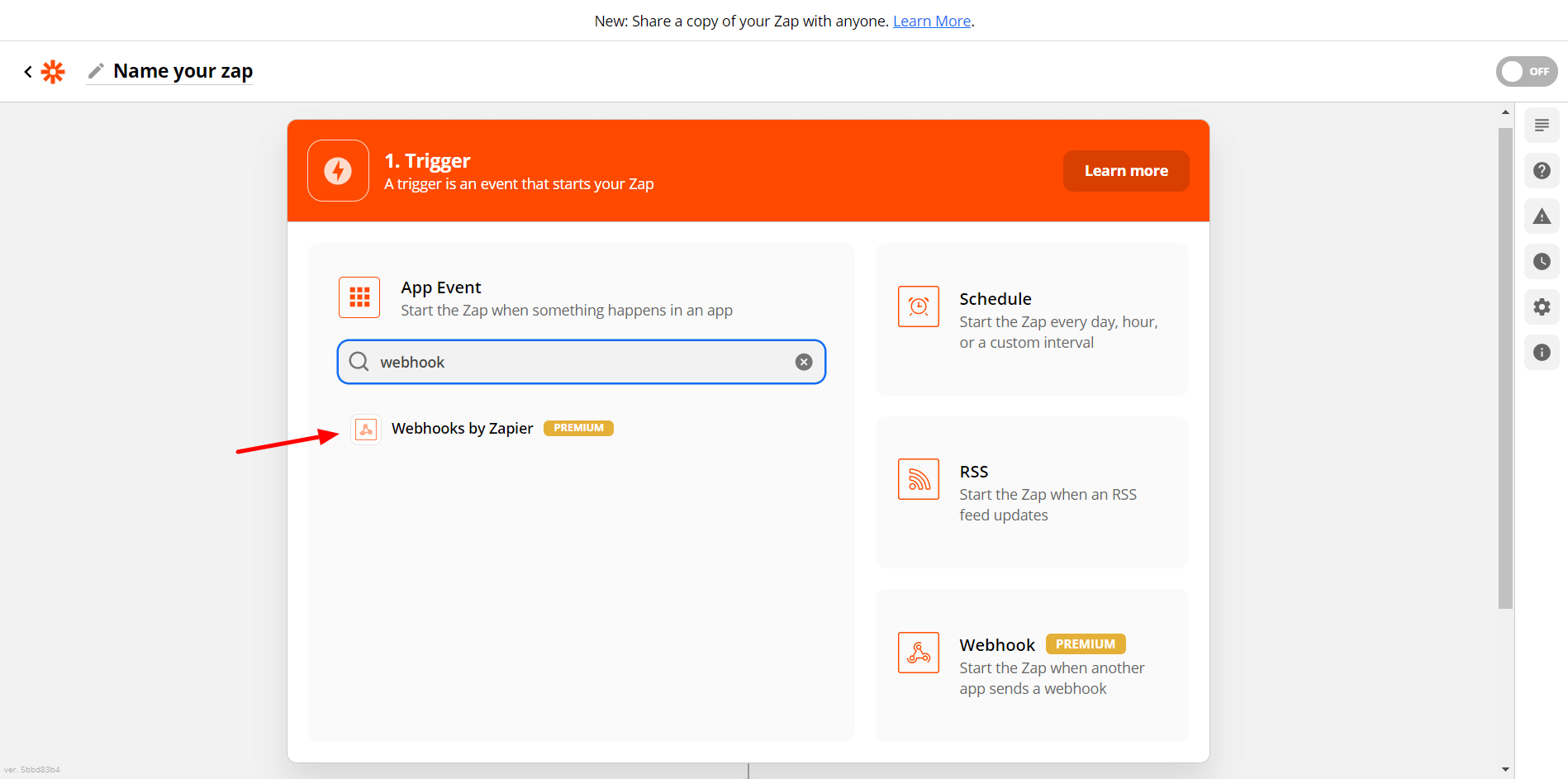
Task: Choose the Schedule trigger card
Action: [1032, 319]
